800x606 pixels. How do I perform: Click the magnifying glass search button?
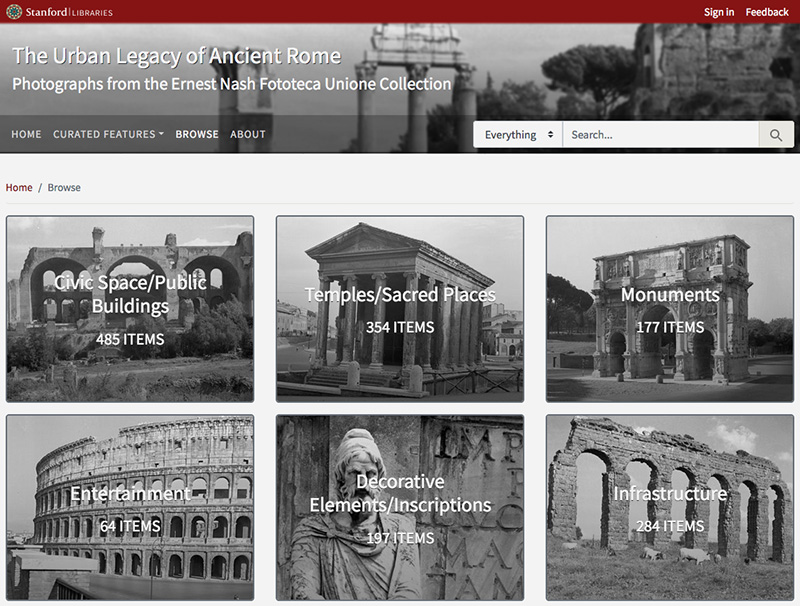(776, 135)
